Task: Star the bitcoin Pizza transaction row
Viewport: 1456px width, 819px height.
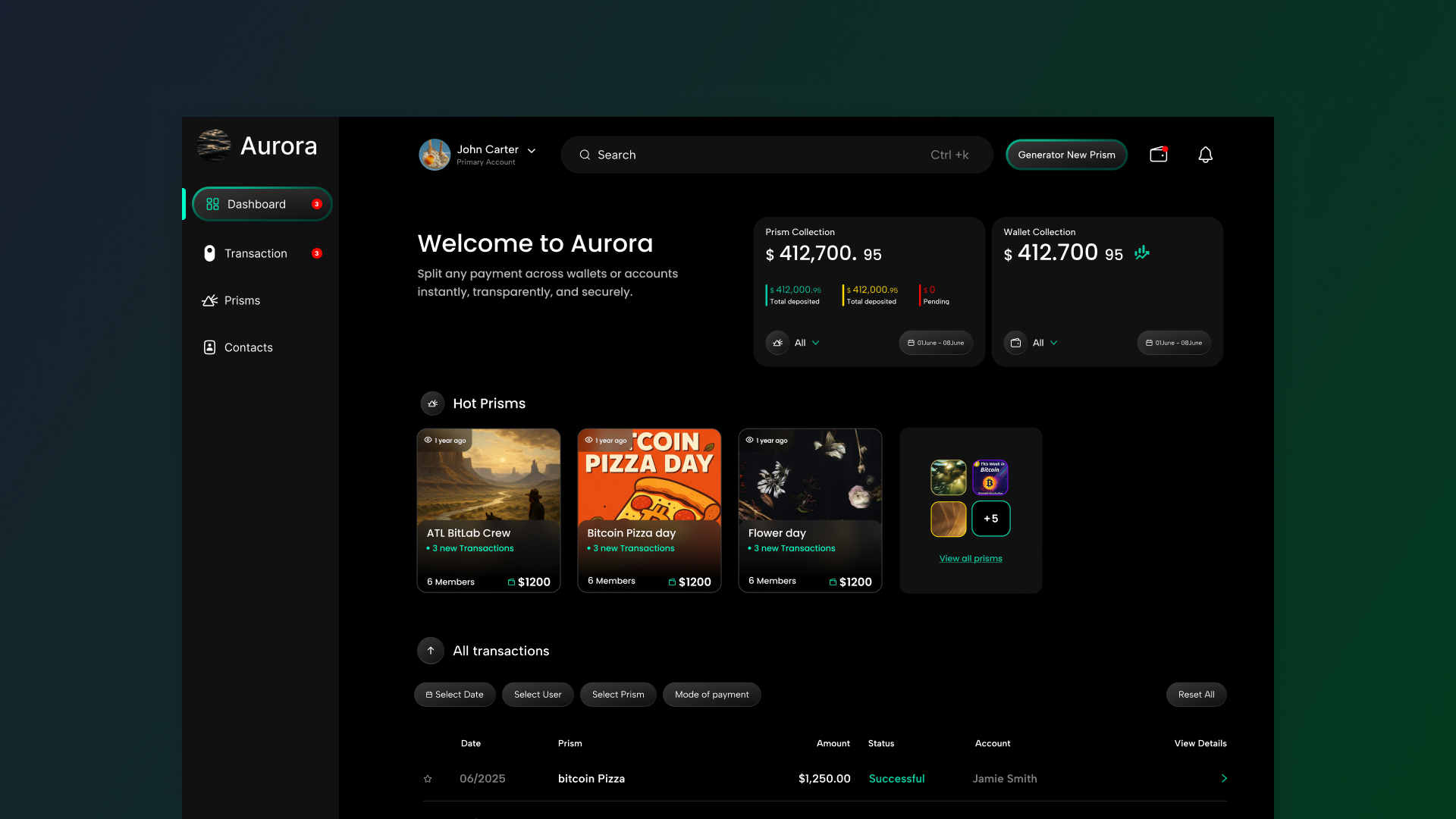Action: (x=428, y=779)
